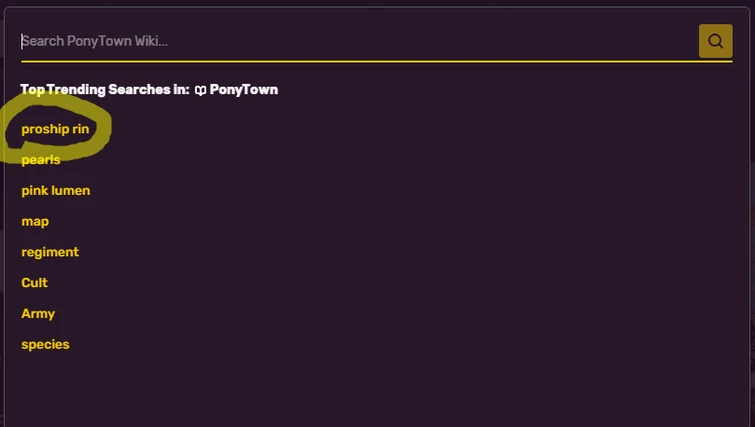Click the magnifying glass search button
The width and height of the screenshot is (755, 427).
point(715,41)
